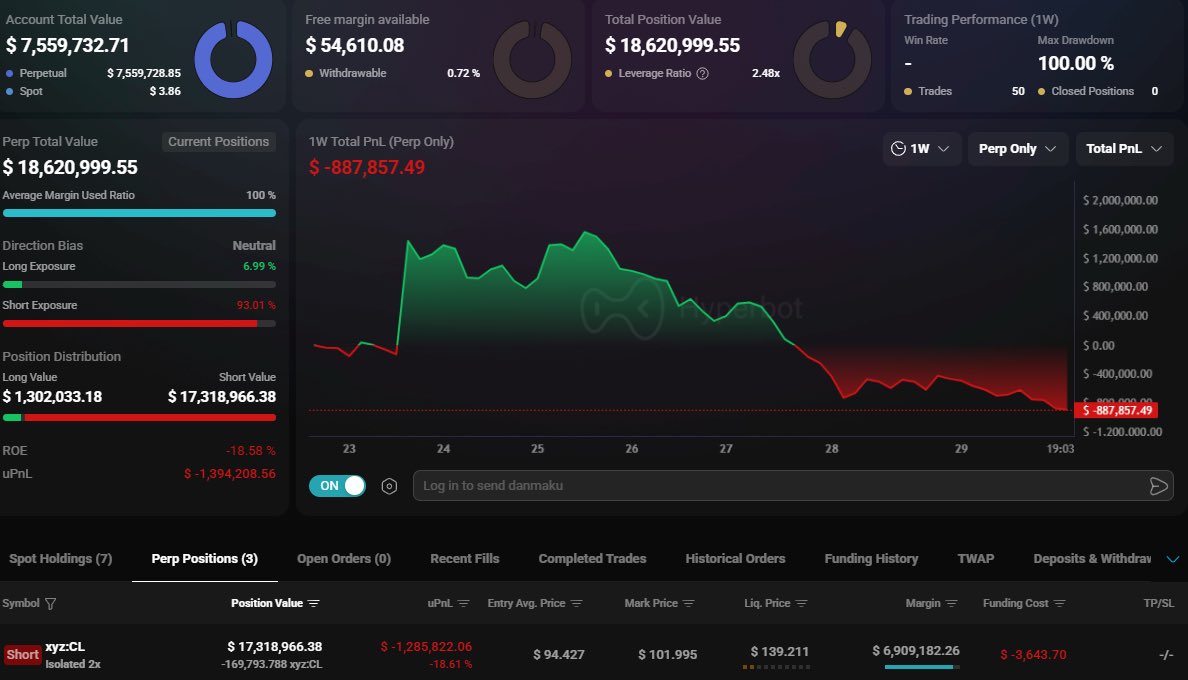Click the Position Distribution long/short bar
This screenshot has width=1188, height=680.
point(139,417)
